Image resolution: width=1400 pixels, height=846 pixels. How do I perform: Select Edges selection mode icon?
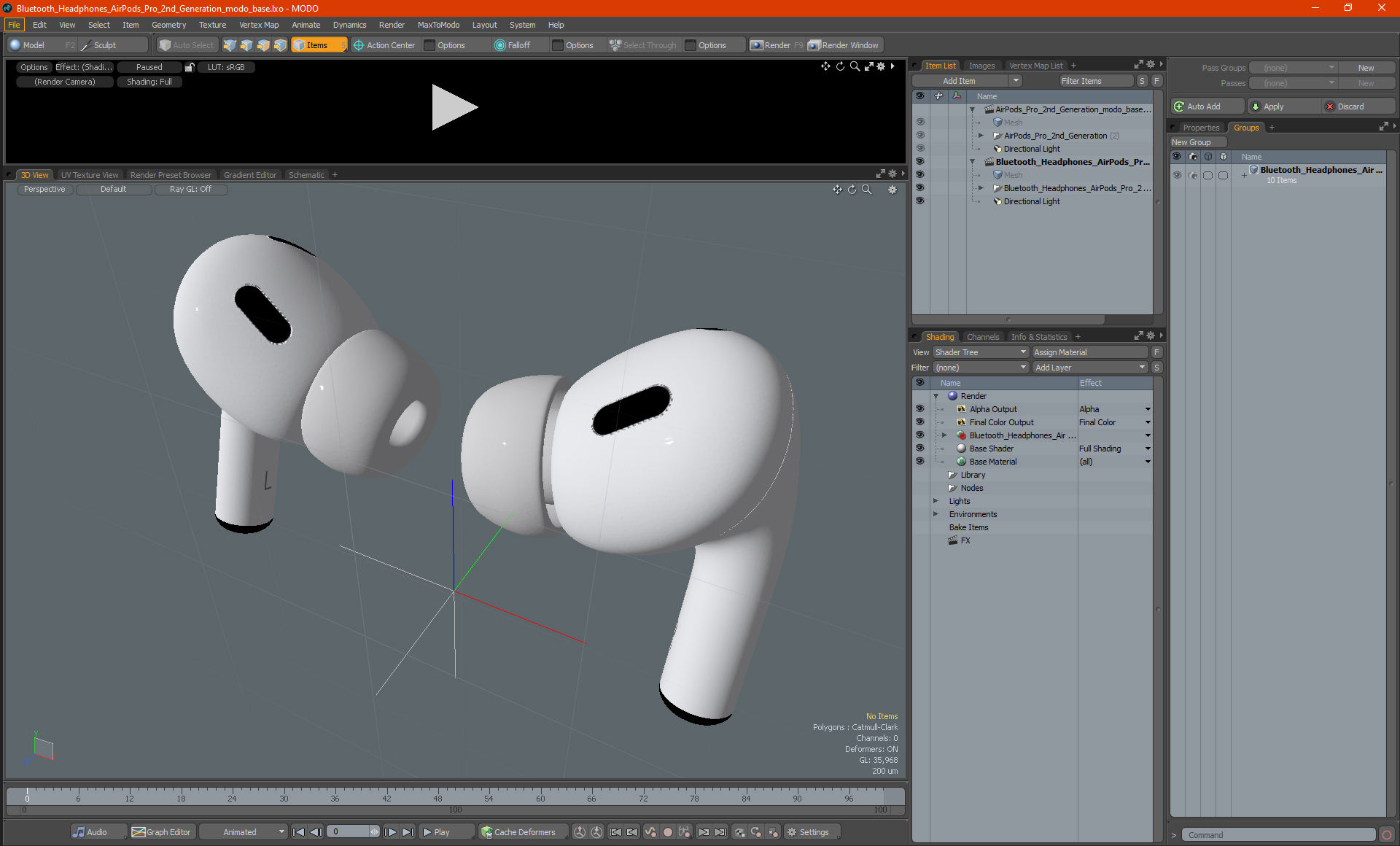246,45
